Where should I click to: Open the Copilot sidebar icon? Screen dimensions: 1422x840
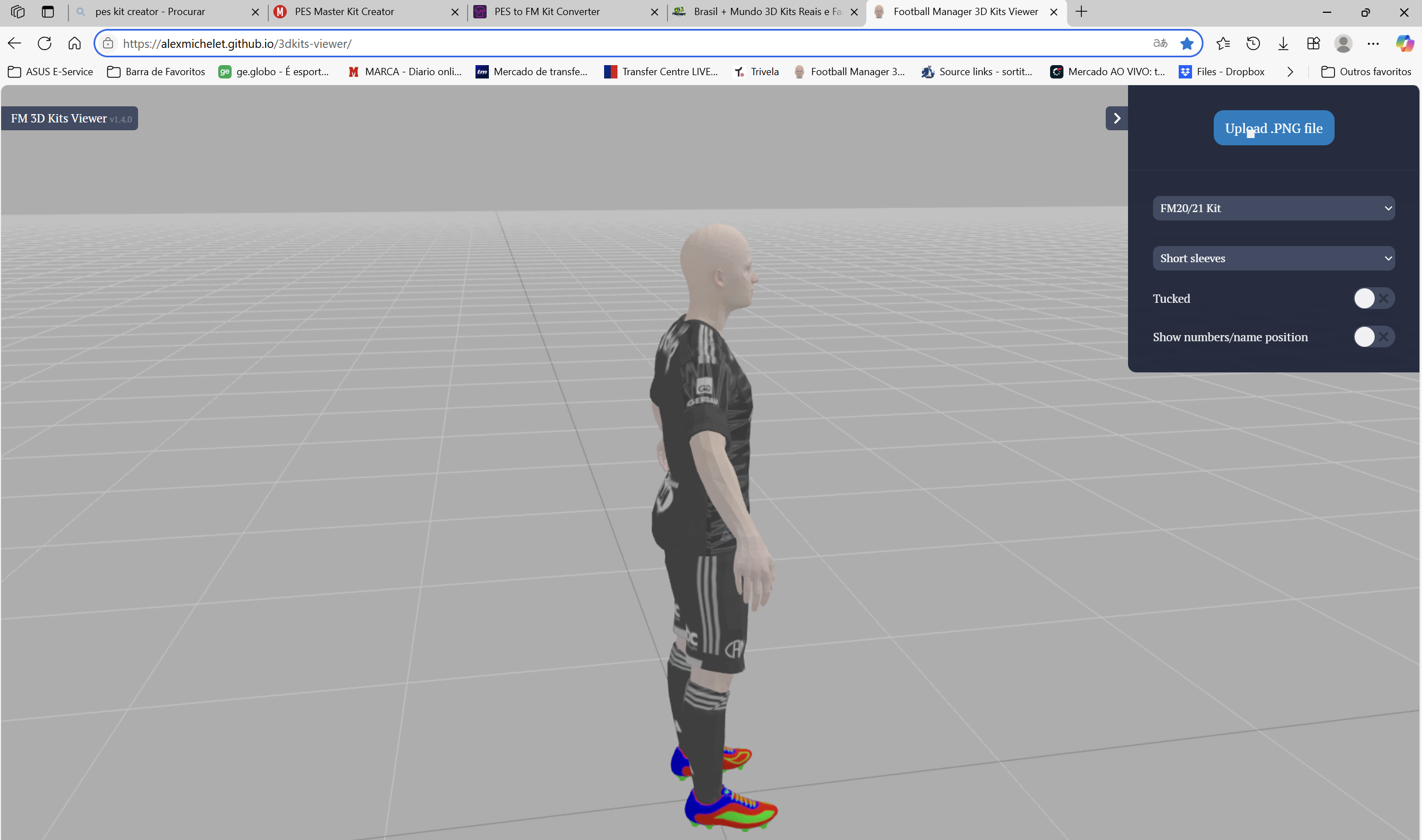pyautogui.click(x=1404, y=43)
